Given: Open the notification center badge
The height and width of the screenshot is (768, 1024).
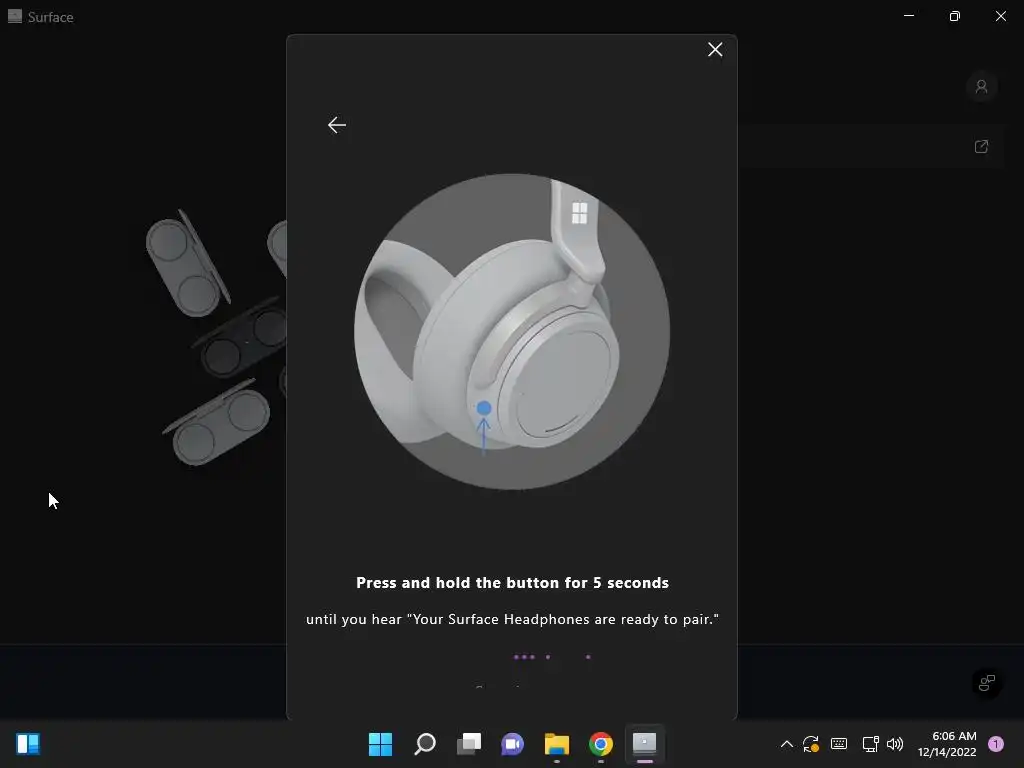Looking at the screenshot, I should [996, 744].
